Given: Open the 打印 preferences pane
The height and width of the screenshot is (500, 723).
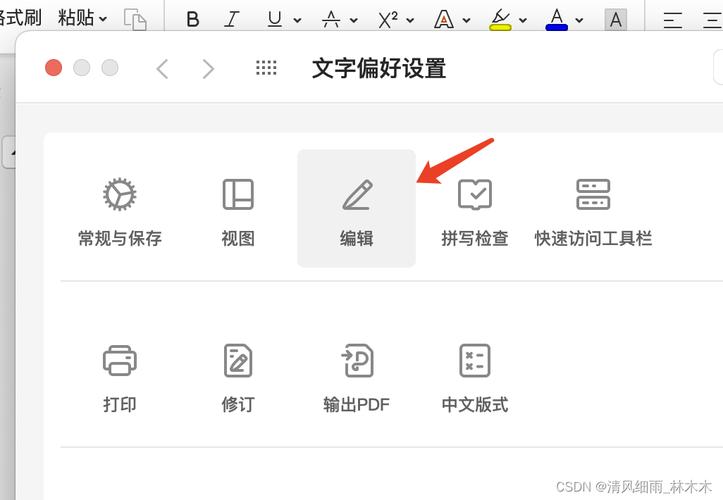Looking at the screenshot, I should point(120,378).
